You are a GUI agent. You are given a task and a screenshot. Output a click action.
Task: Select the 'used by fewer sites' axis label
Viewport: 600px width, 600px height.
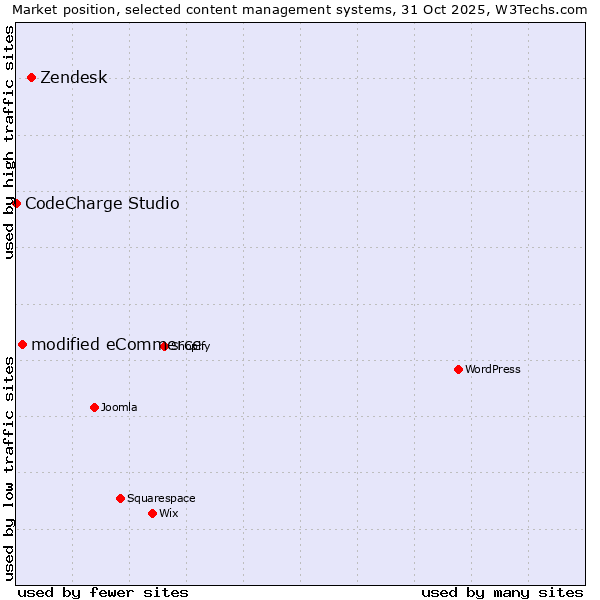point(103,592)
